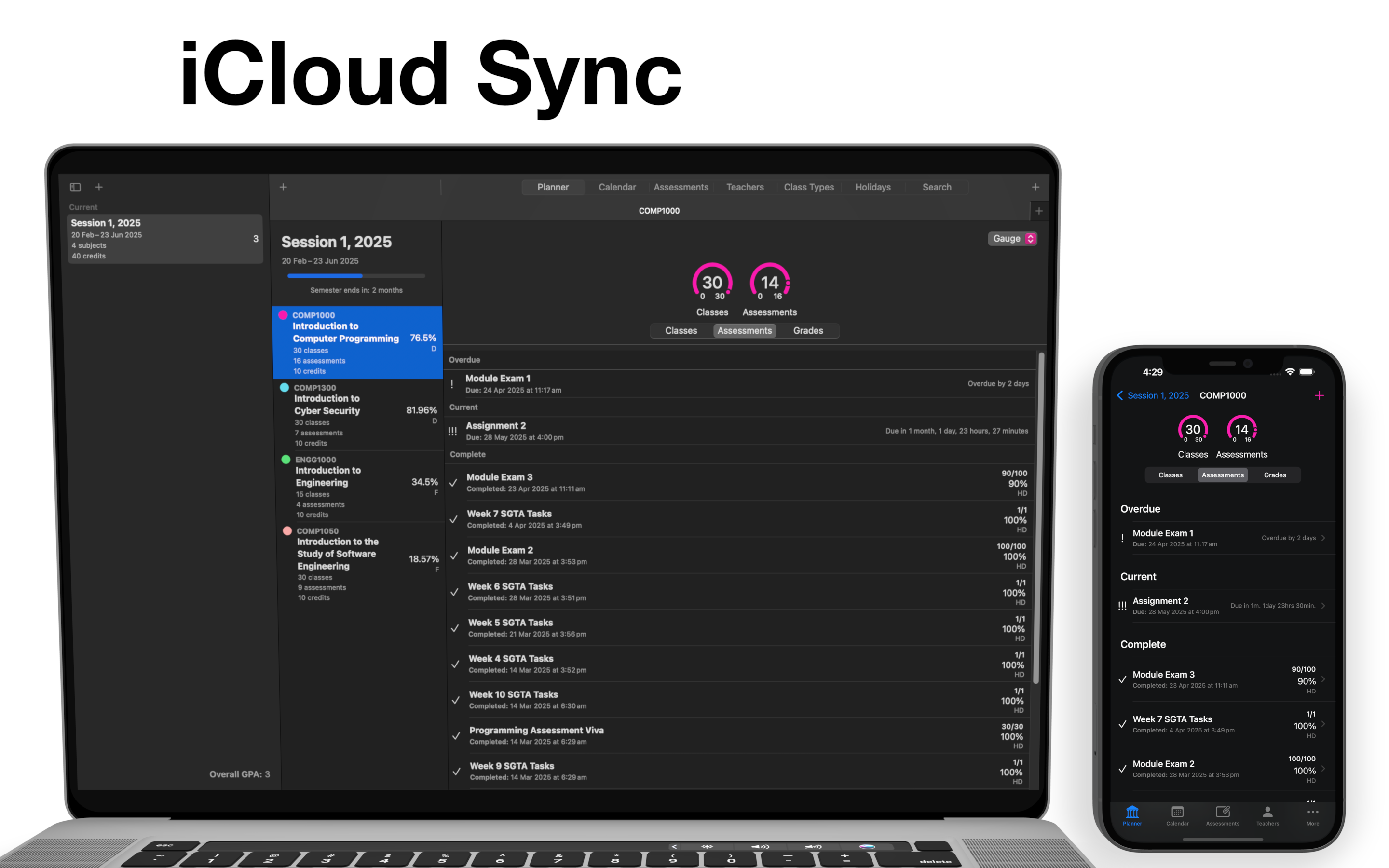The width and height of the screenshot is (1389, 868).
Task: Open the Search tab
Action: click(x=937, y=187)
